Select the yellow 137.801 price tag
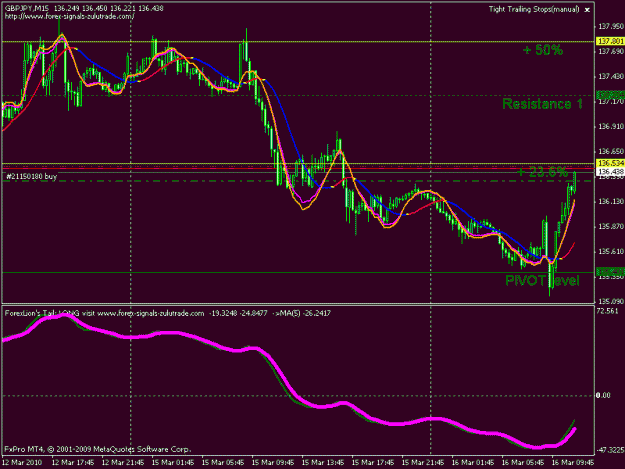This screenshot has width=625, height=469. [x=610, y=41]
